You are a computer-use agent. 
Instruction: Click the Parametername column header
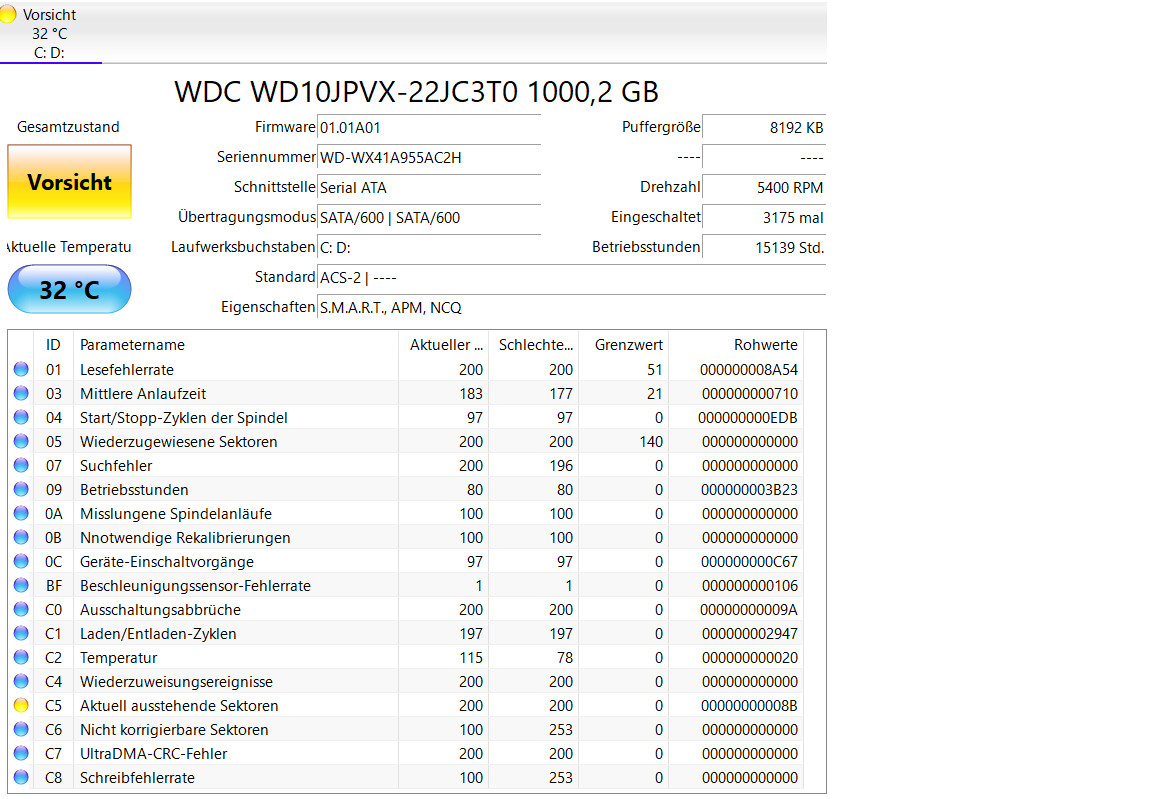pyautogui.click(x=236, y=345)
